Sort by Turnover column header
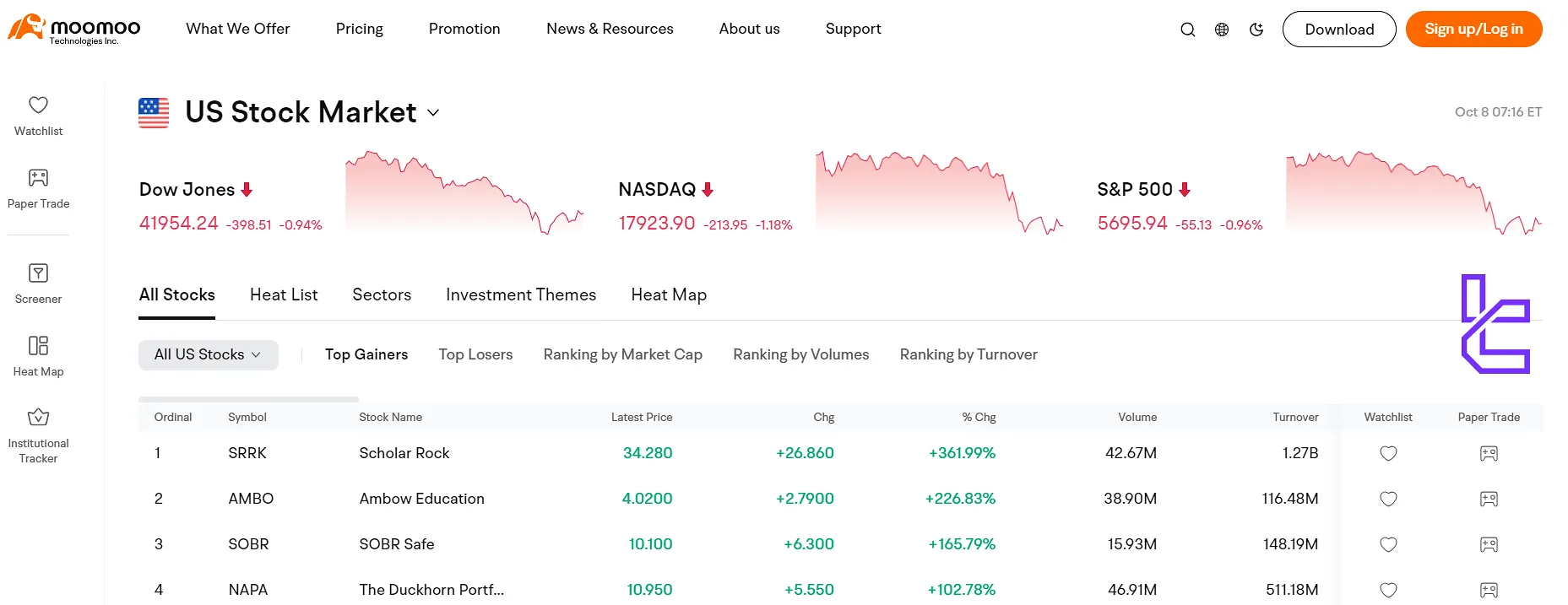Viewport: 1568px width, 605px height. tap(1295, 417)
